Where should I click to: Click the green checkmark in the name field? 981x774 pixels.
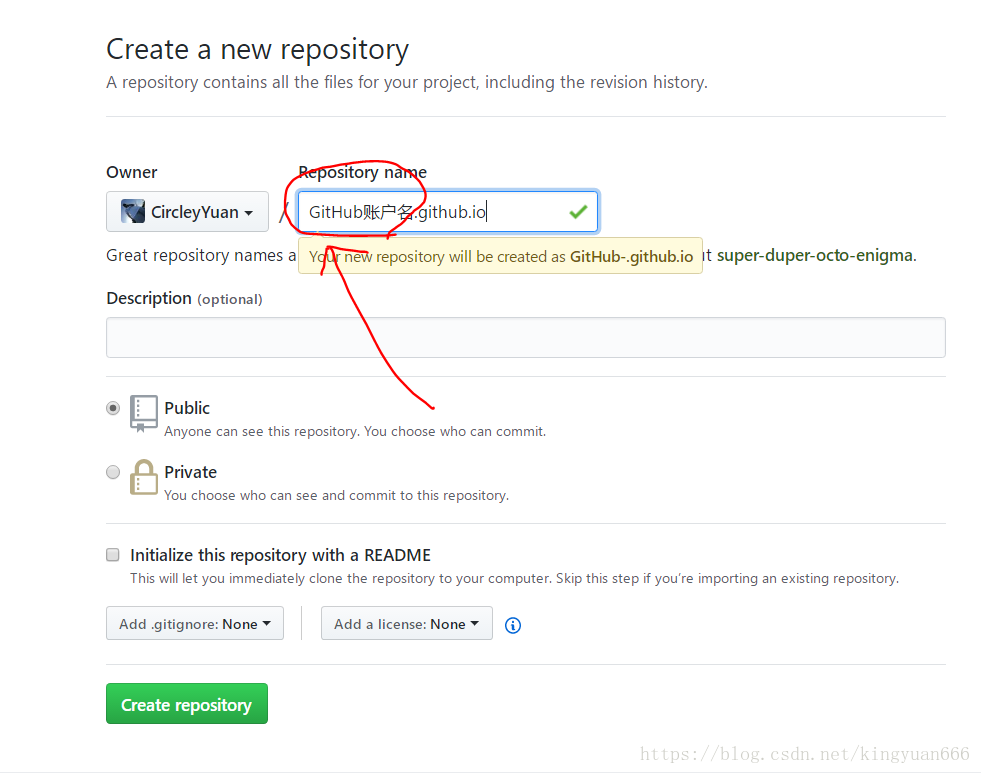[x=578, y=212]
